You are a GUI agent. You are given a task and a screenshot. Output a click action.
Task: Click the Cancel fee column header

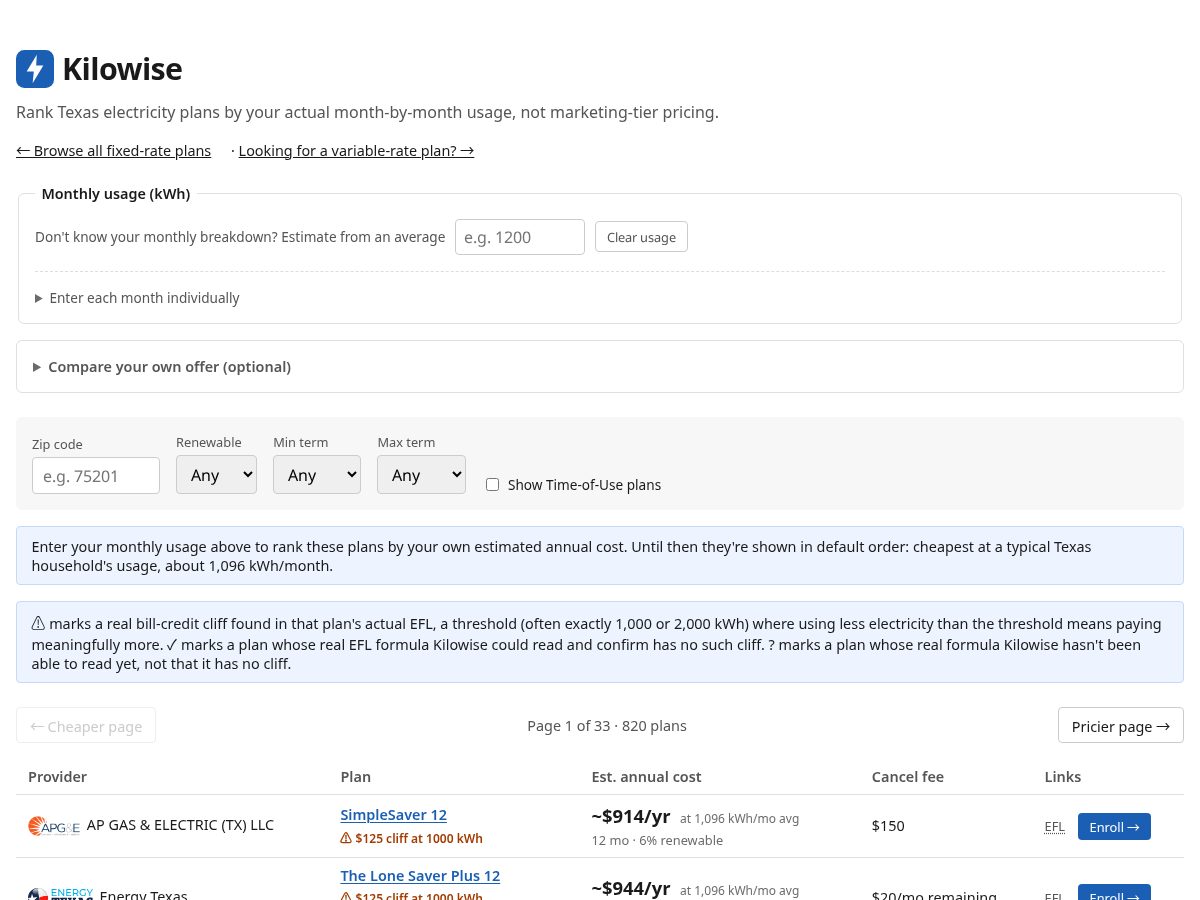pyautogui.click(x=907, y=777)
